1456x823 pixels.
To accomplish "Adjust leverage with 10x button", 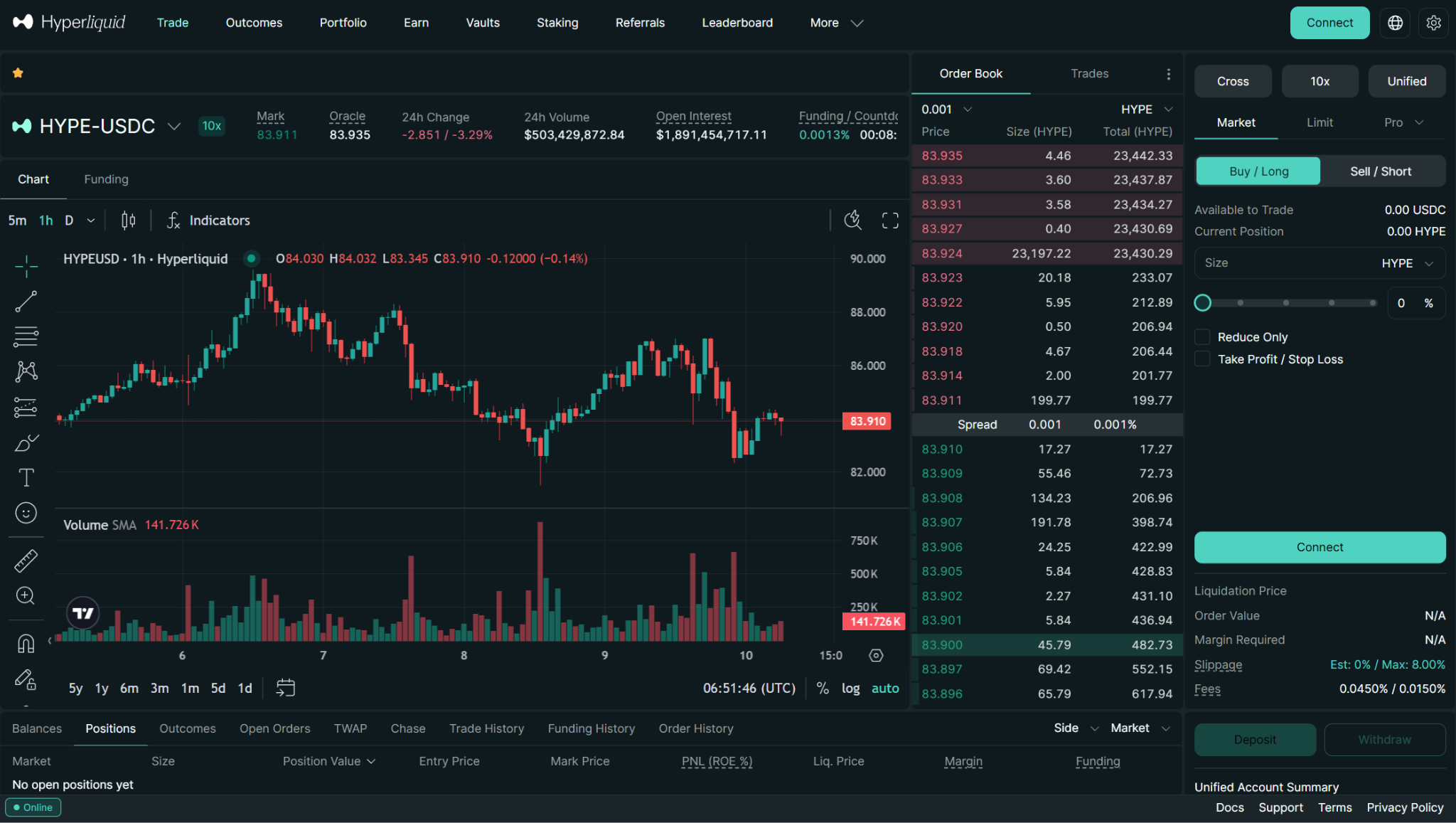I will point(1319,81).
